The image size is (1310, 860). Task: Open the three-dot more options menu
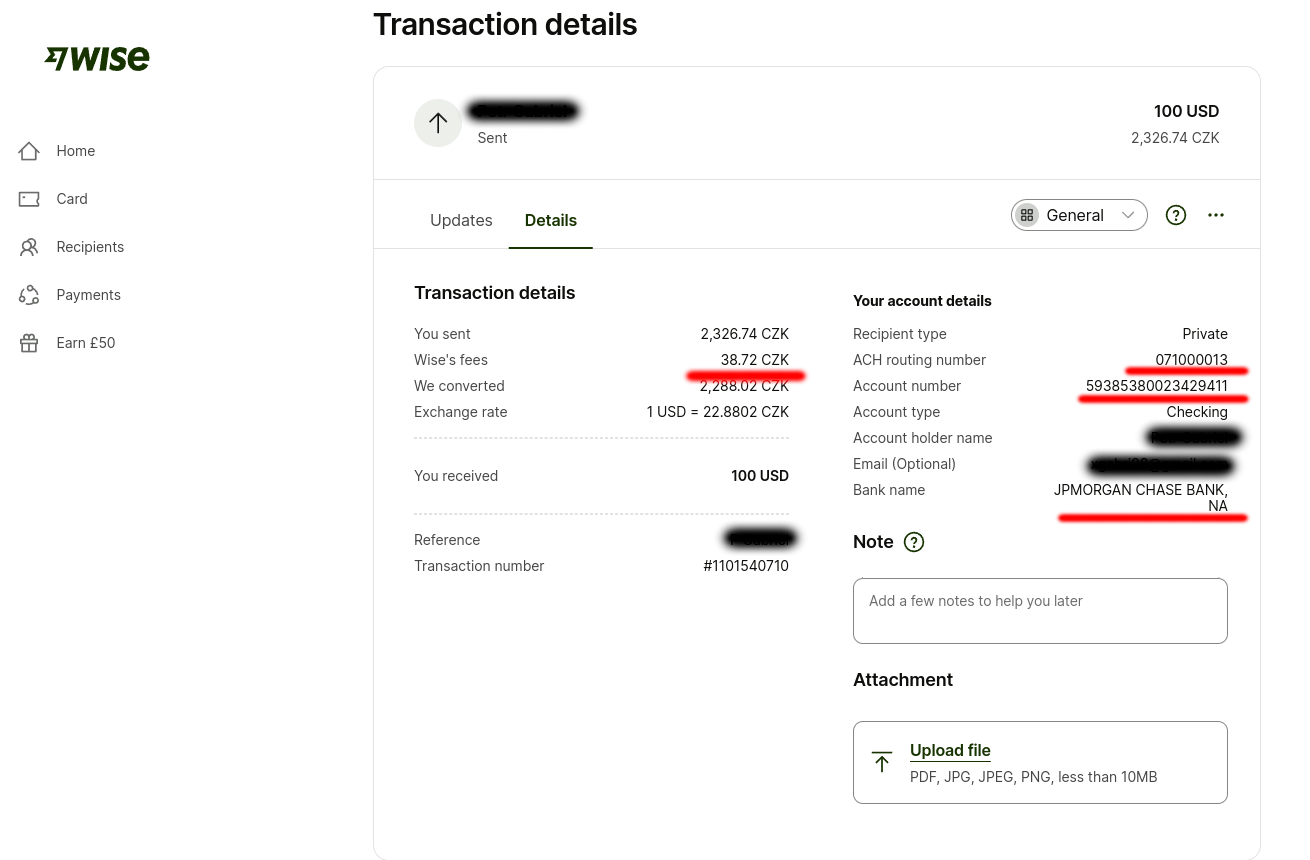tap(1216, 215)
